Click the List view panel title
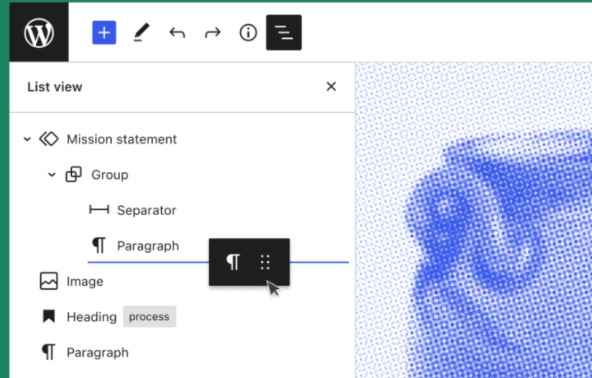Screen dimensions: 592x378 pyautogui.click(x=55, y=87)
